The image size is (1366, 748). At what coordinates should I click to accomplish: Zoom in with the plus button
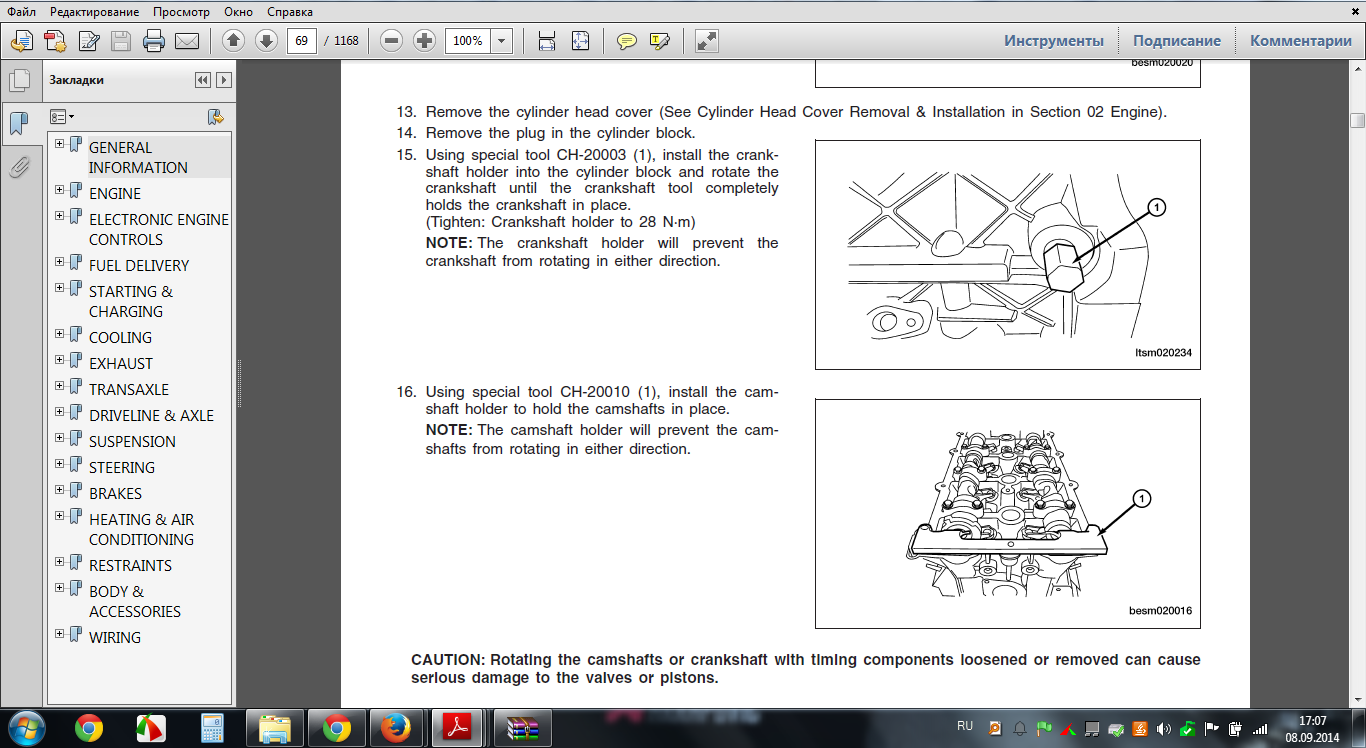(424, 41)
